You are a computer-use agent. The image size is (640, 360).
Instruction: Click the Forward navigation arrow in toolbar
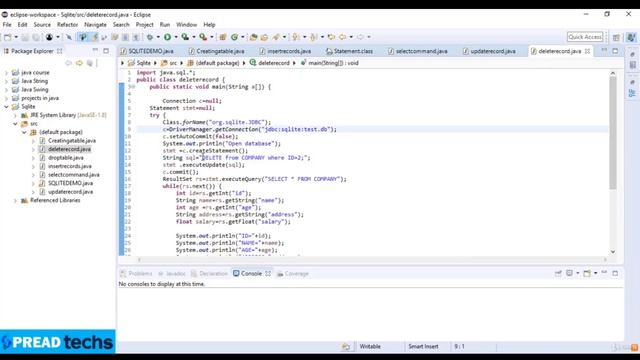click(x=360, y=37)
